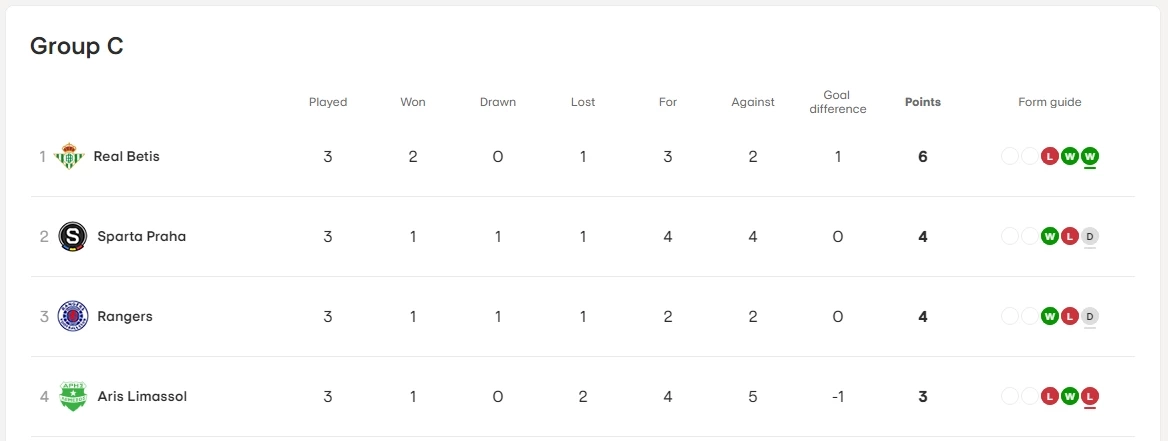Open the Rangers team link
This screenshot has width=1168, height=441.
(124, 316)
